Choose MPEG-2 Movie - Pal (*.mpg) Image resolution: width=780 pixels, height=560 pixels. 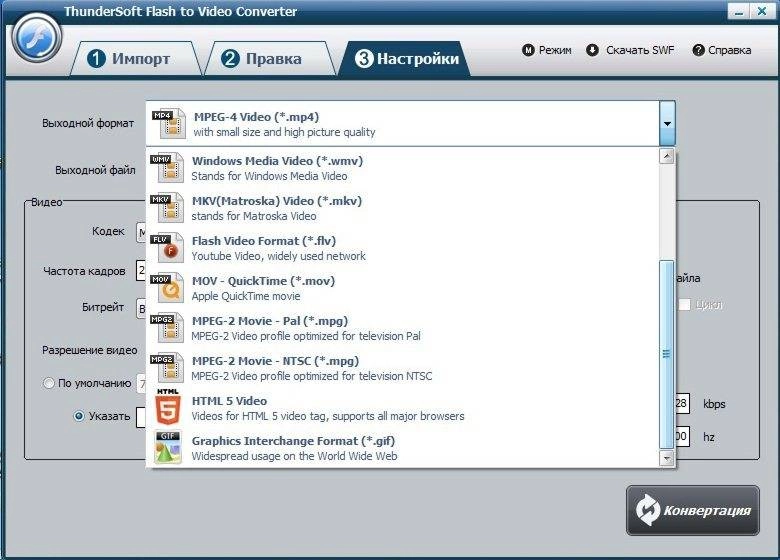tap(402, 328)
